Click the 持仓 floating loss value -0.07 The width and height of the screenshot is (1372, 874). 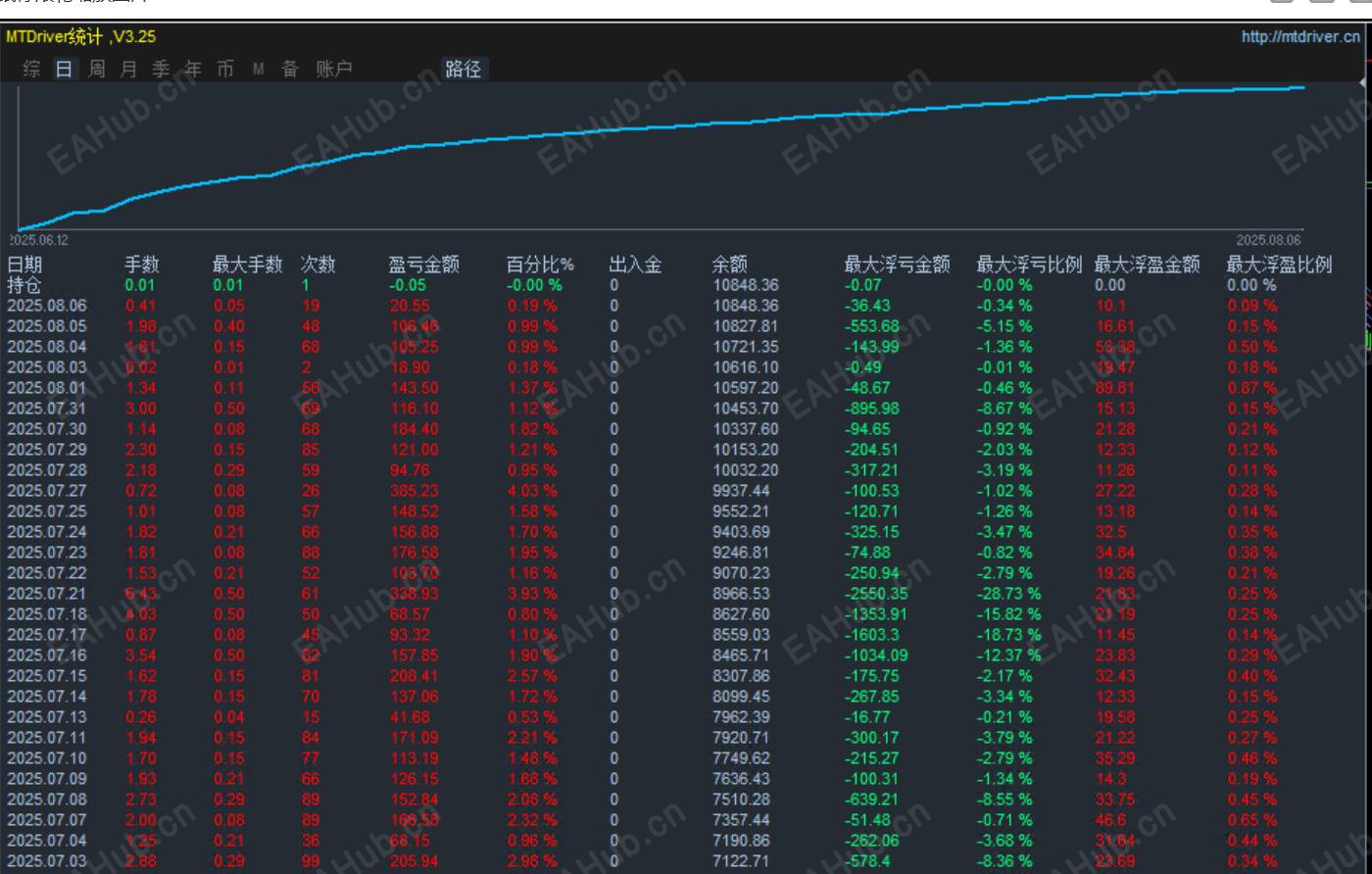pos(863,285)
